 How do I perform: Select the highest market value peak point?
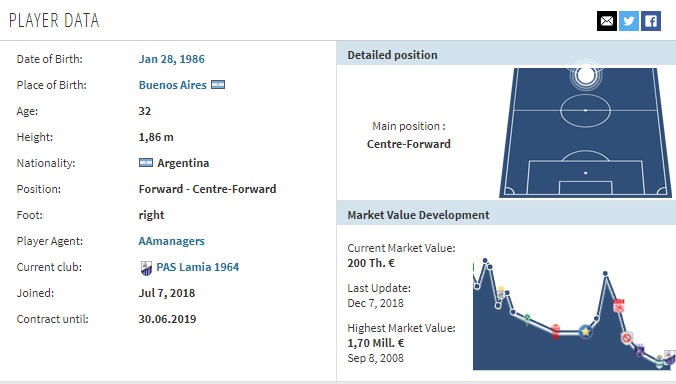[x=485, y=260]
